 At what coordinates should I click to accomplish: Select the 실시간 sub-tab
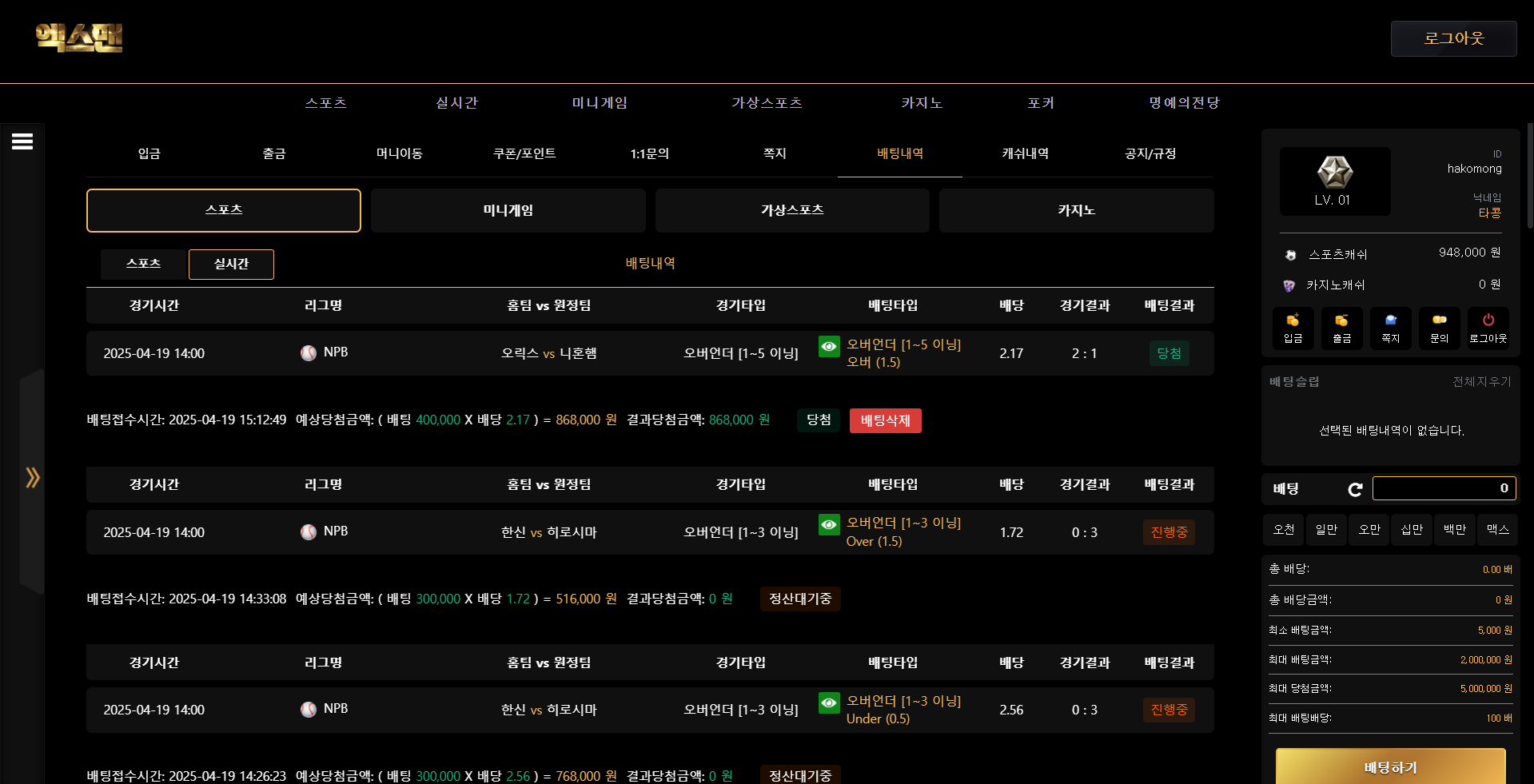[231, 264]
